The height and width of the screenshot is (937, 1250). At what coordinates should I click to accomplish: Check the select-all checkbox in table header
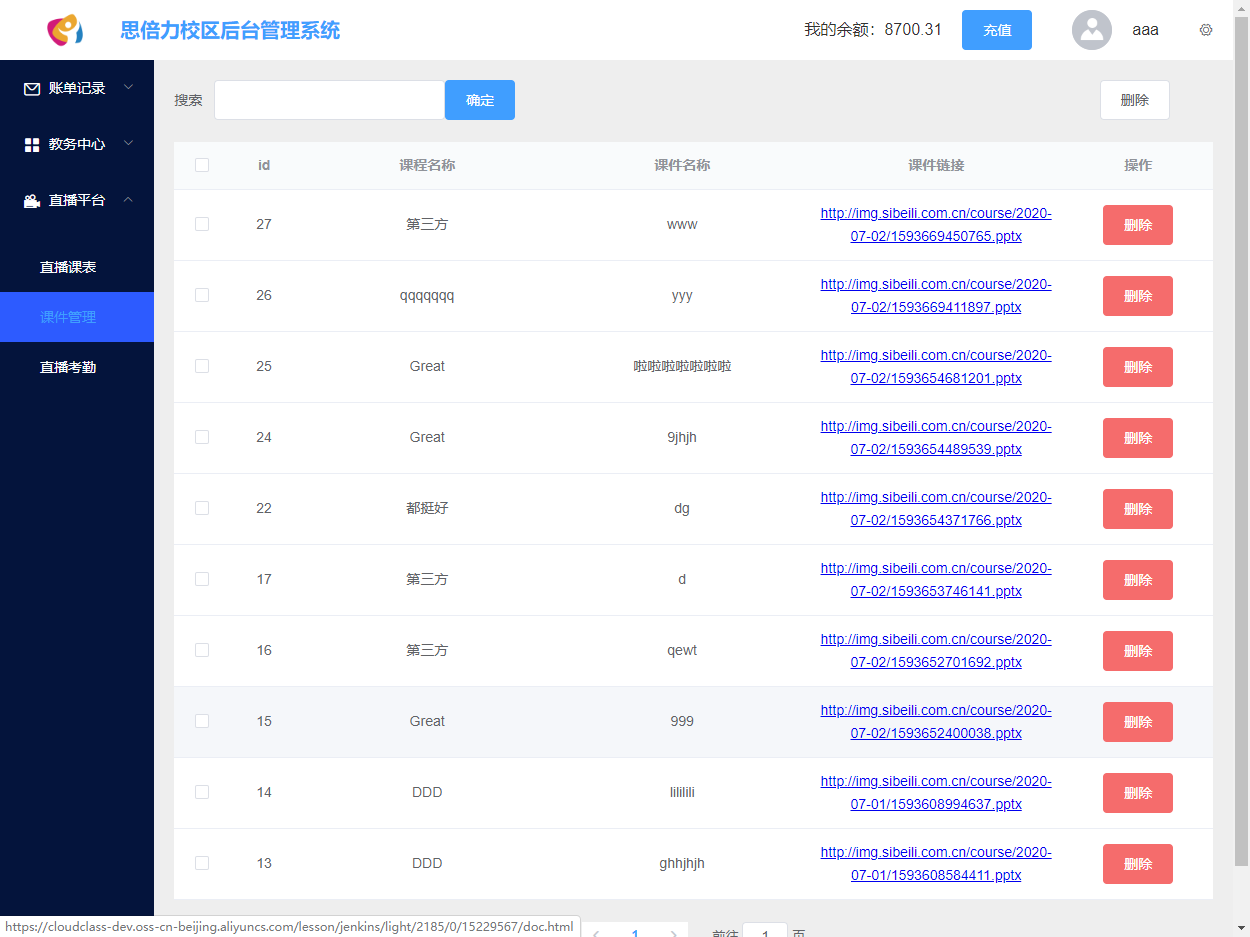click(x=202, y=165)
